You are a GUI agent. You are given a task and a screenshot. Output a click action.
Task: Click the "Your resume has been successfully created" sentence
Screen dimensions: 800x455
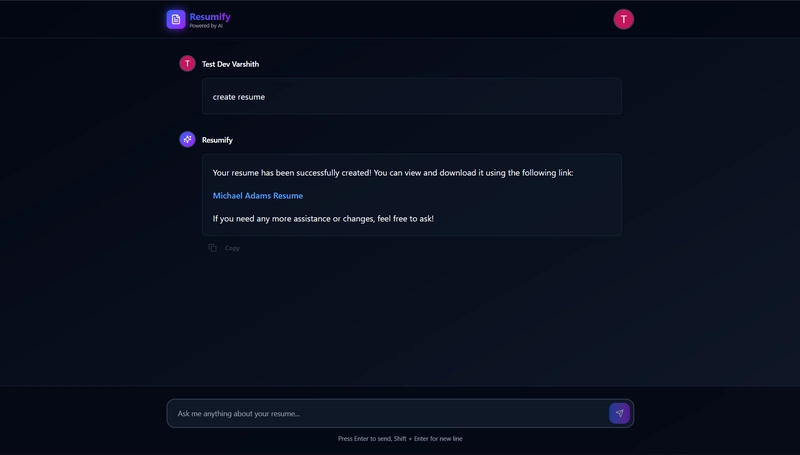[393, 172]
